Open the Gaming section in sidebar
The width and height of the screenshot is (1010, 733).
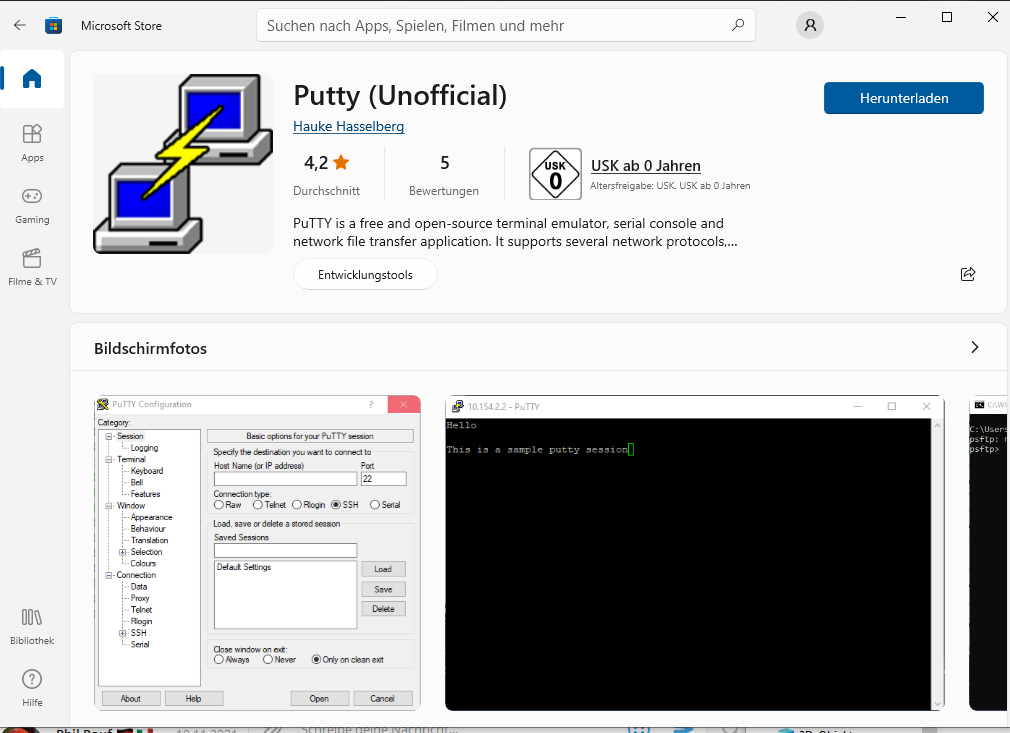tap(32, 205)
